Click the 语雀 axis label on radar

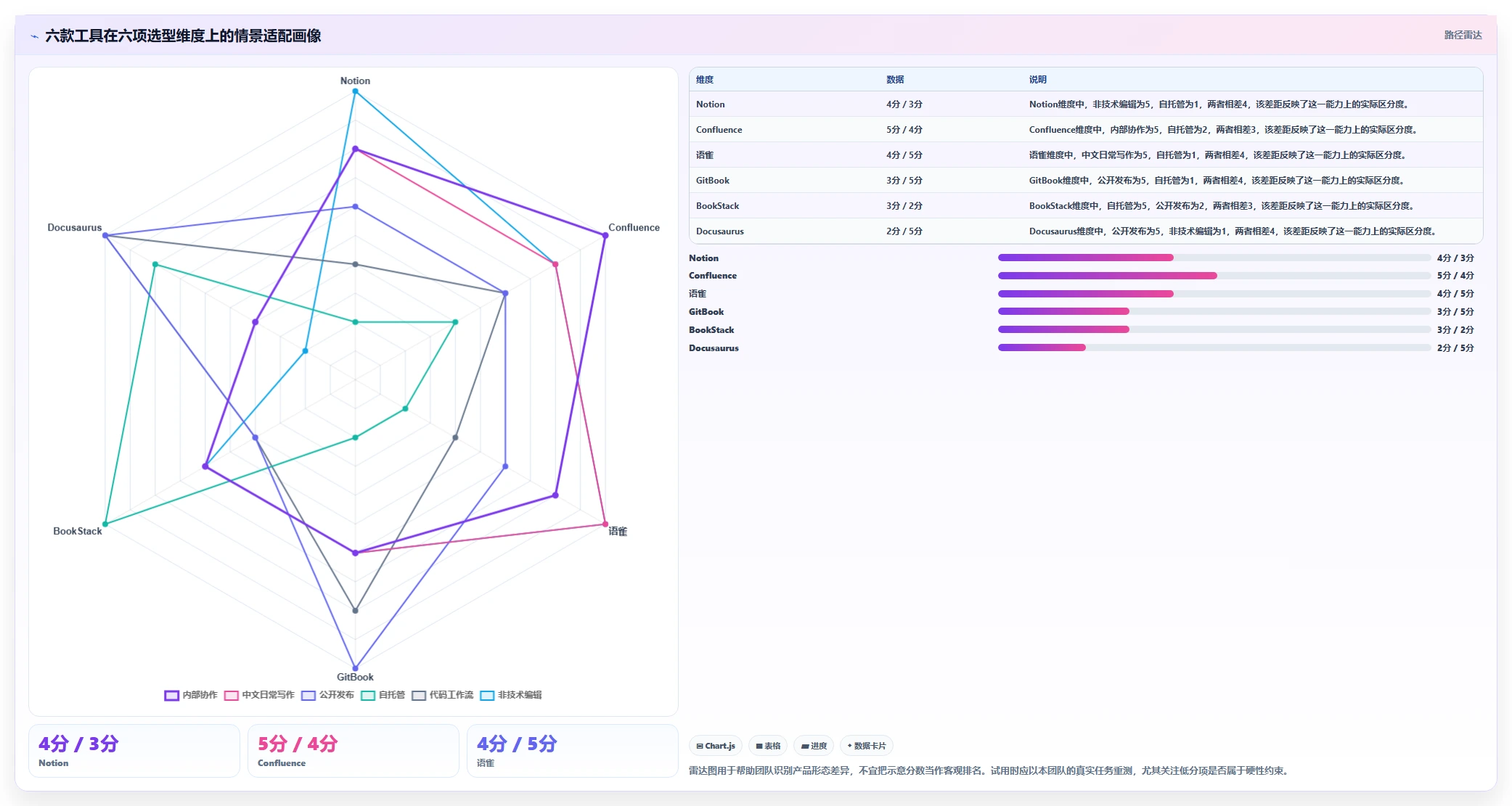point(618,531)
